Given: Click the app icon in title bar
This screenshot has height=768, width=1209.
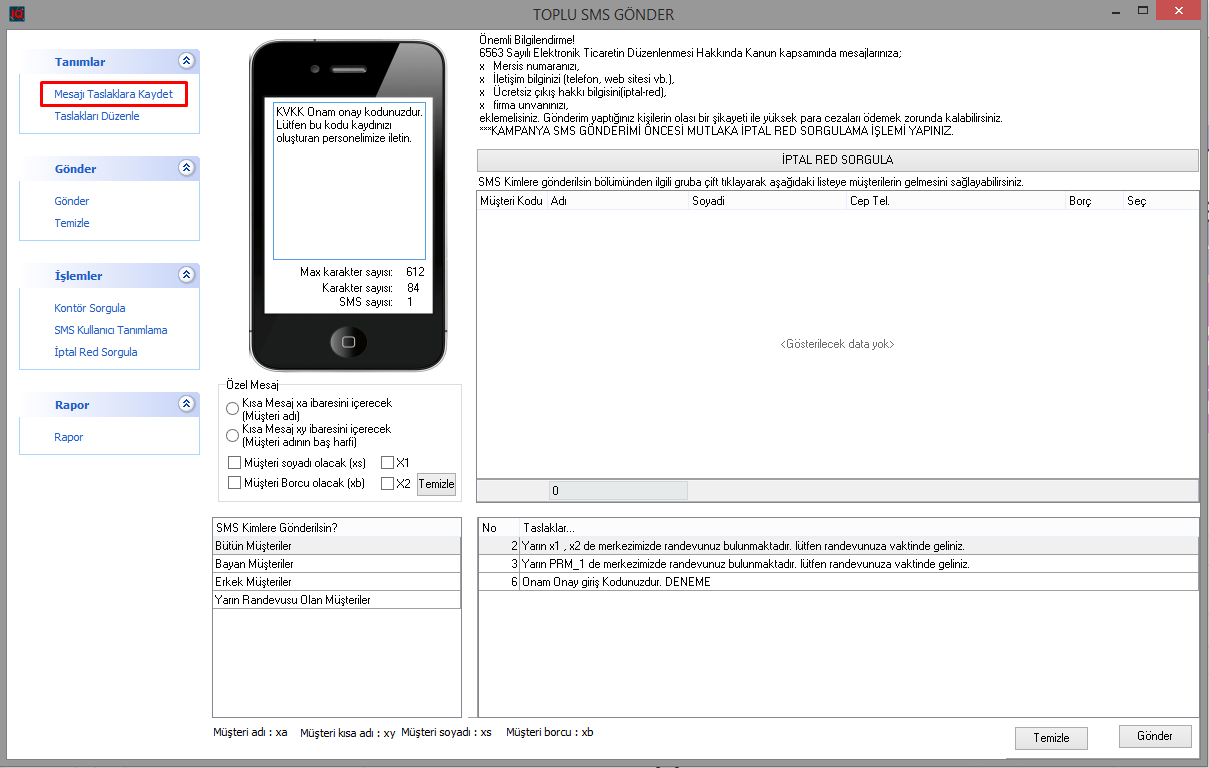Looking at the screenshot, I should coord(15,14).
